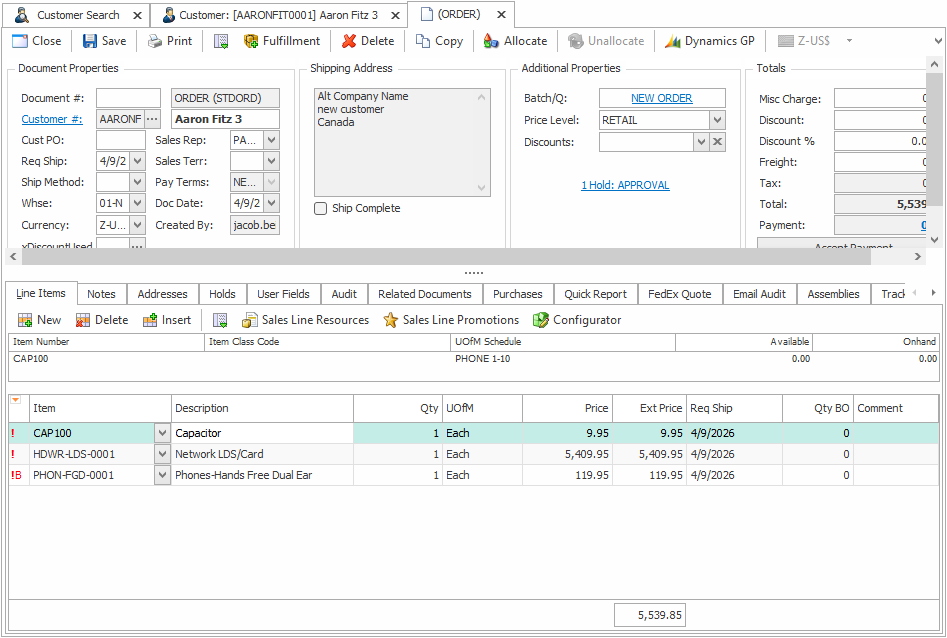The height and width of the screenshot is (638, 947).
Task: Enable the Ship Complete checkbox
Action: pyautogui.click(x=321, y=209)
